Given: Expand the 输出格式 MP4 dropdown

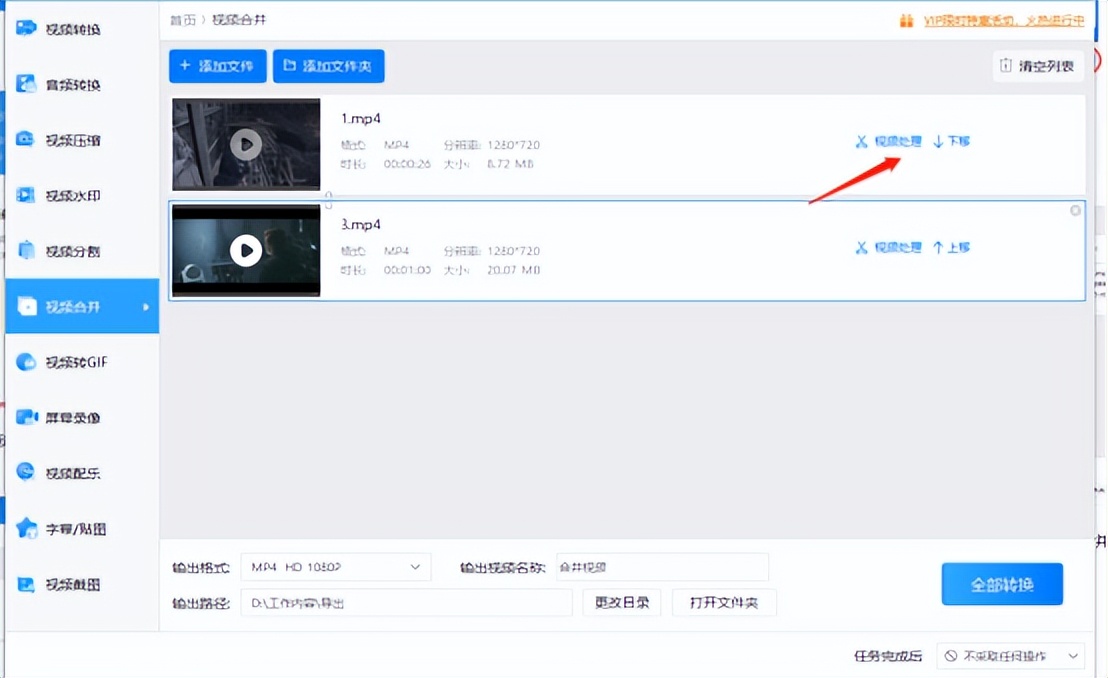Looking at the screenshot, I should (x=415, y=567).
